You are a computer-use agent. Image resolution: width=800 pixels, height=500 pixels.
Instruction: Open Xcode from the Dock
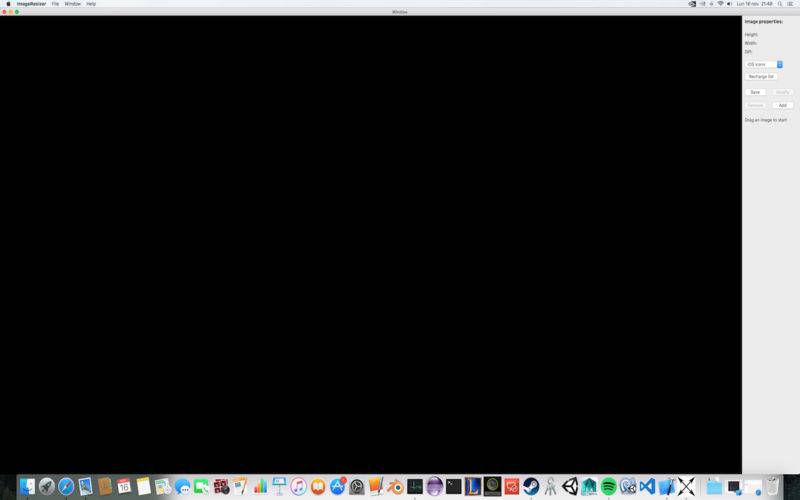667,486
